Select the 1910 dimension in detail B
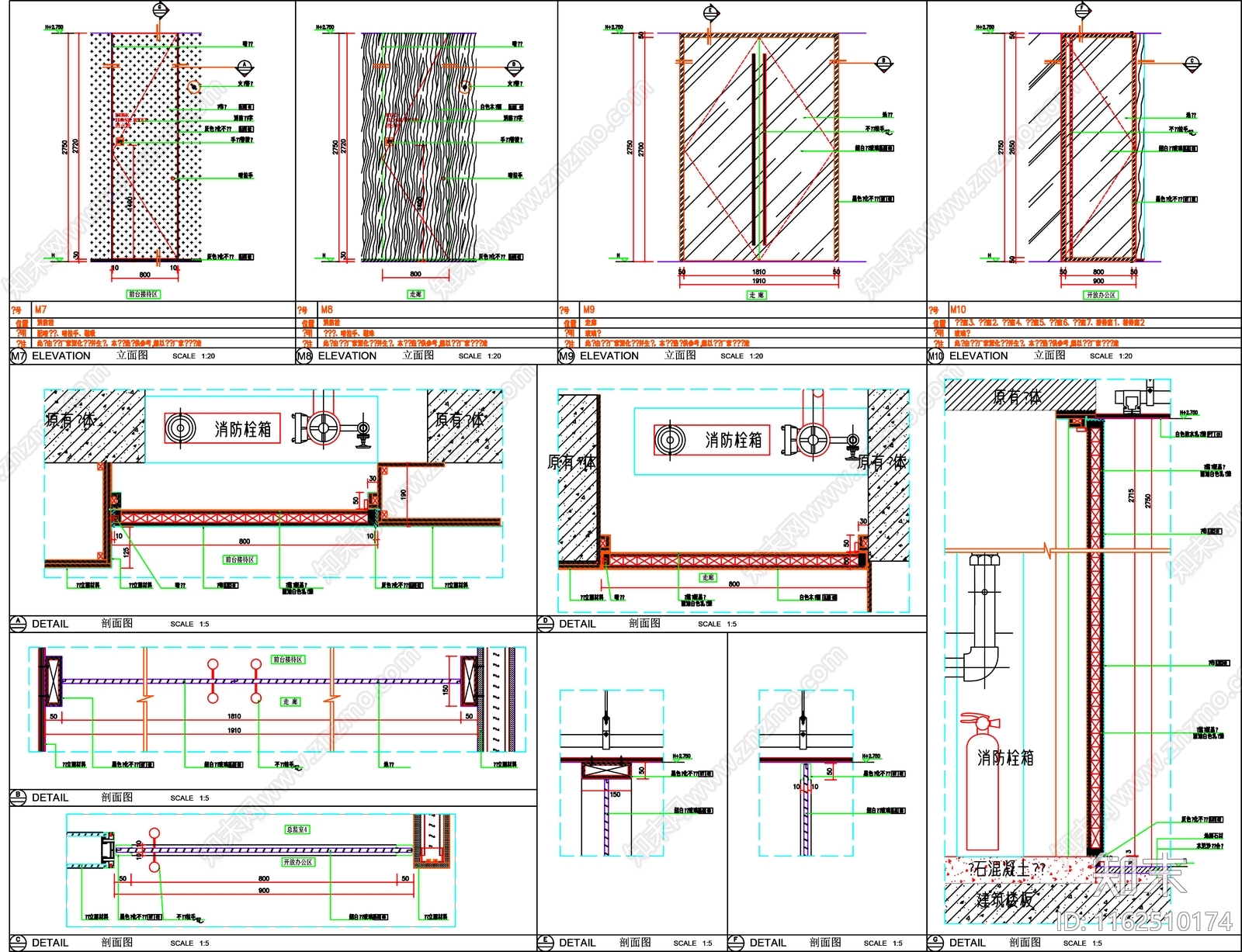This screenshot has width=1242, height=952. click(x=234, y=730)
